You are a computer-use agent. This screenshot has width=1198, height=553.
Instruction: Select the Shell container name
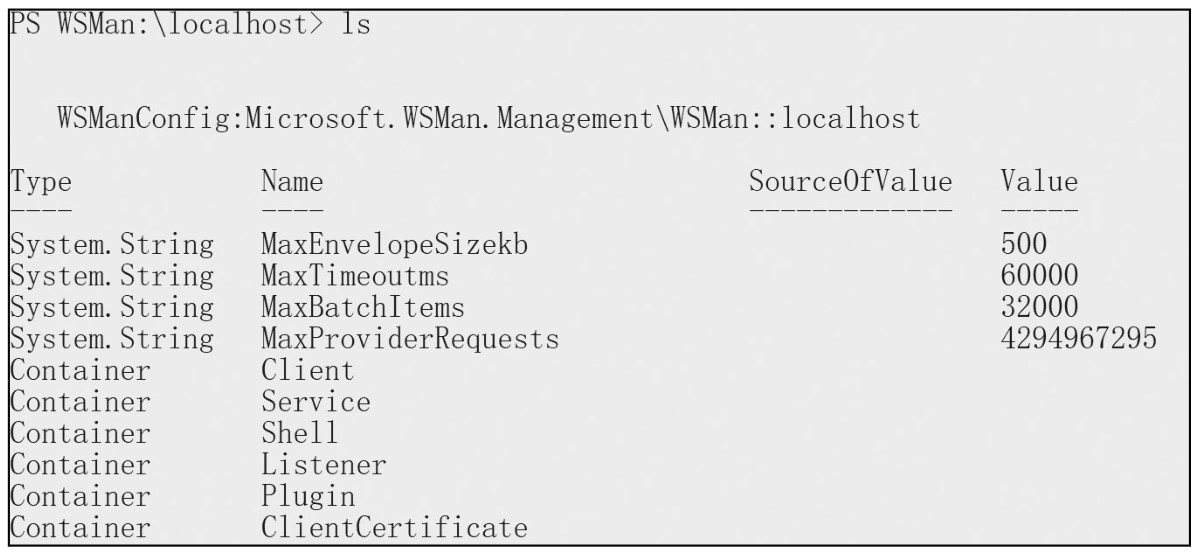(x=300, y=433)
